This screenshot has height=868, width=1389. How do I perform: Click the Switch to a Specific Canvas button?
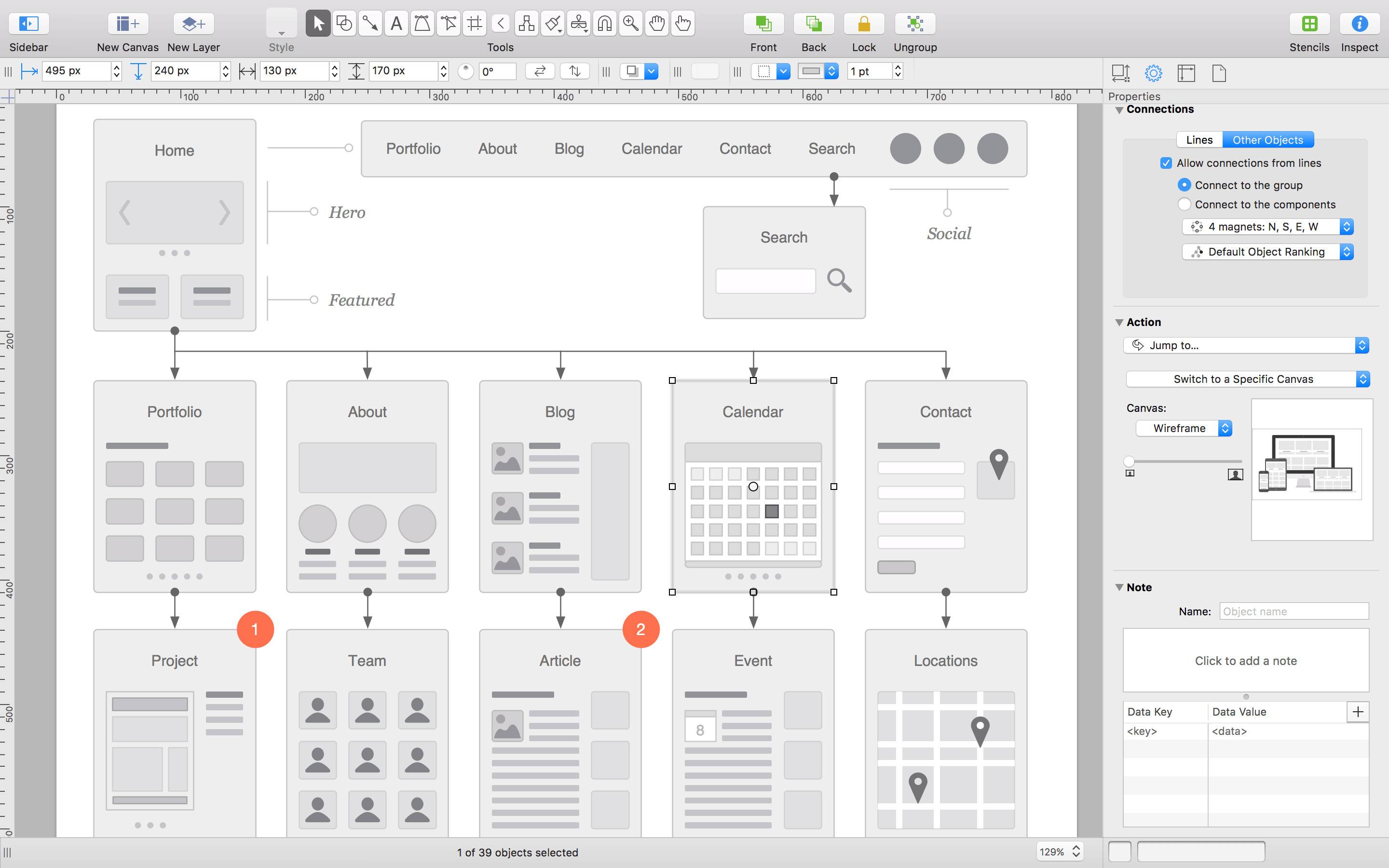tap(1244, 378)
